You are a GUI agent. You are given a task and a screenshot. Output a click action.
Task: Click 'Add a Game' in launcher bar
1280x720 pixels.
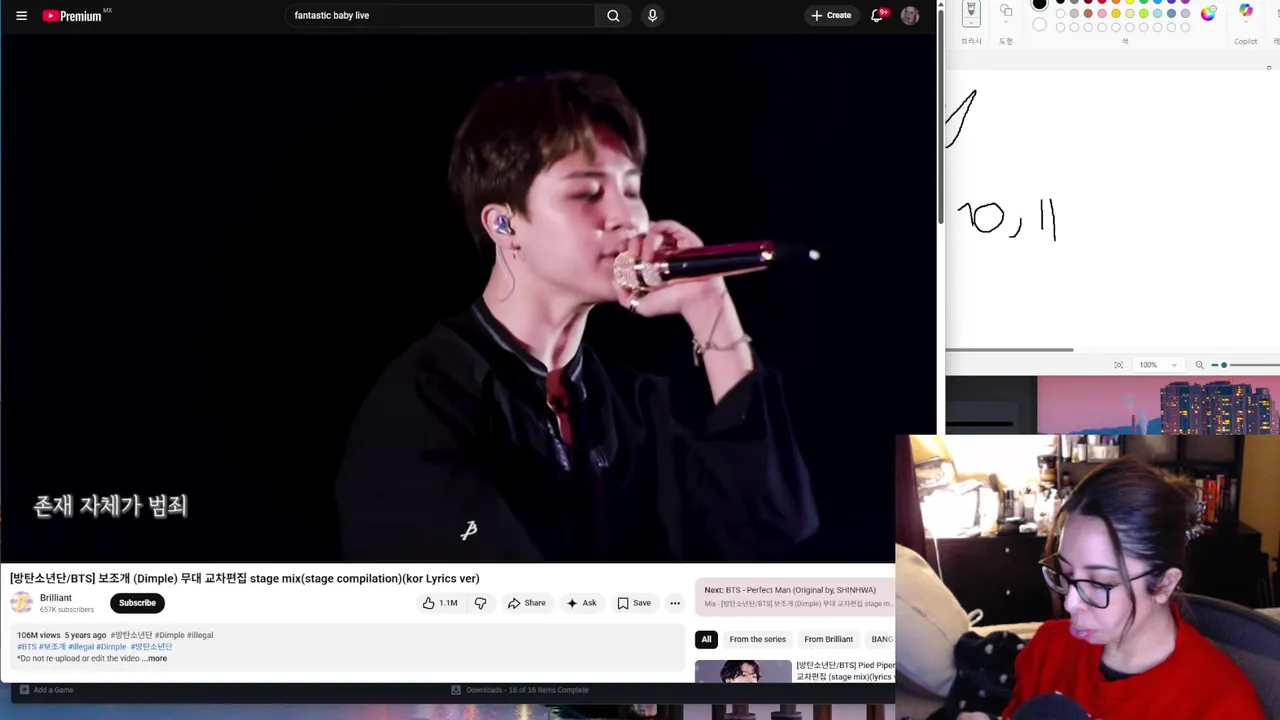coord(46,690)
